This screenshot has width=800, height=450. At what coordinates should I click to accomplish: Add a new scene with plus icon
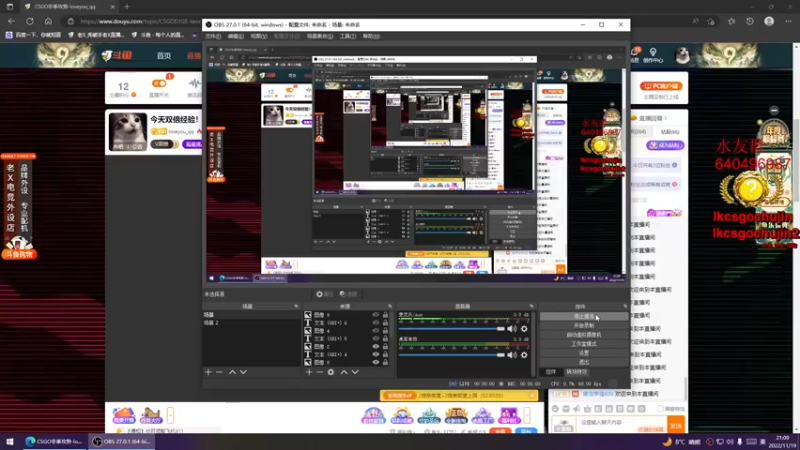pos(208,372)
